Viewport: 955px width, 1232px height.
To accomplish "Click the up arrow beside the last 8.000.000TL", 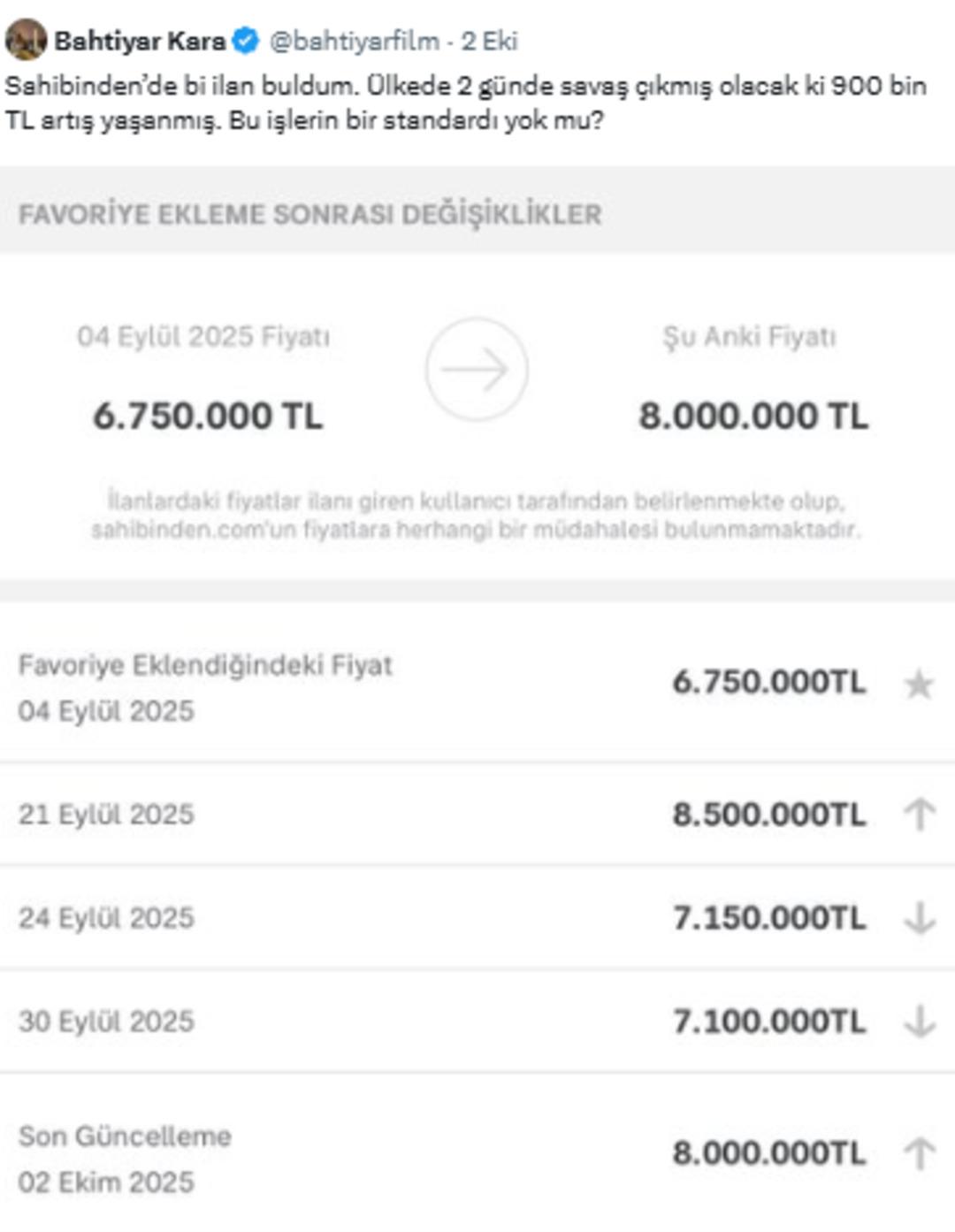I will 919,1152.
